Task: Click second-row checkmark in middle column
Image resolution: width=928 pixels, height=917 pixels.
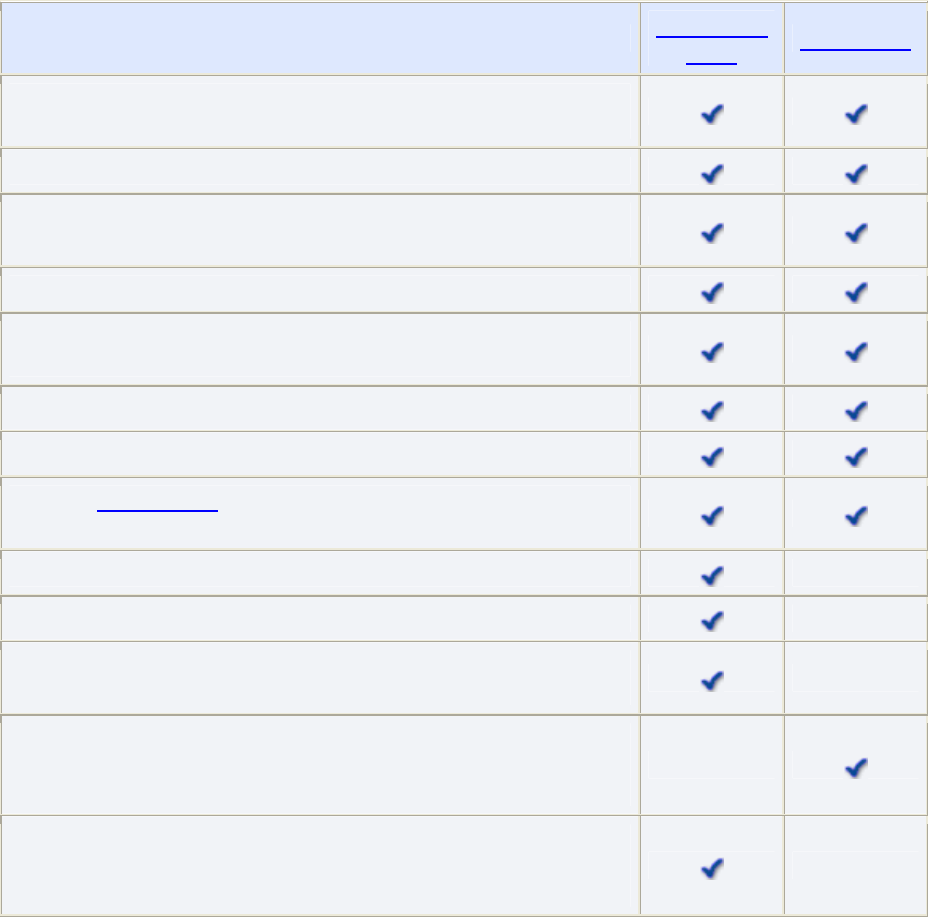Action: point(712,173)
